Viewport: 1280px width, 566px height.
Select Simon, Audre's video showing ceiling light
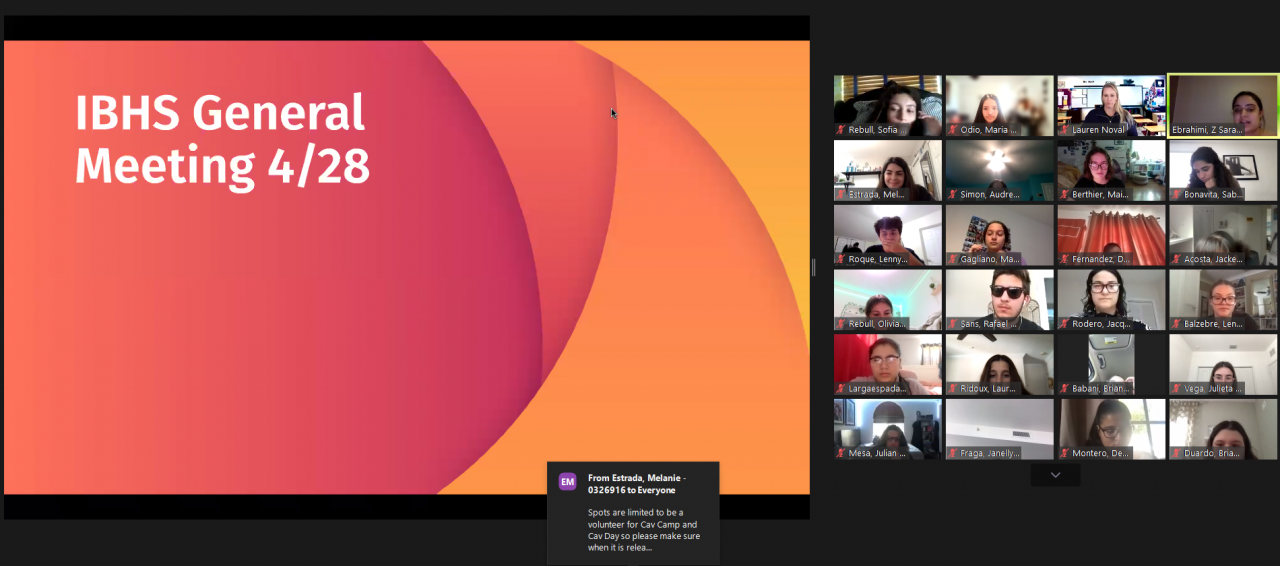coord(999,170)
